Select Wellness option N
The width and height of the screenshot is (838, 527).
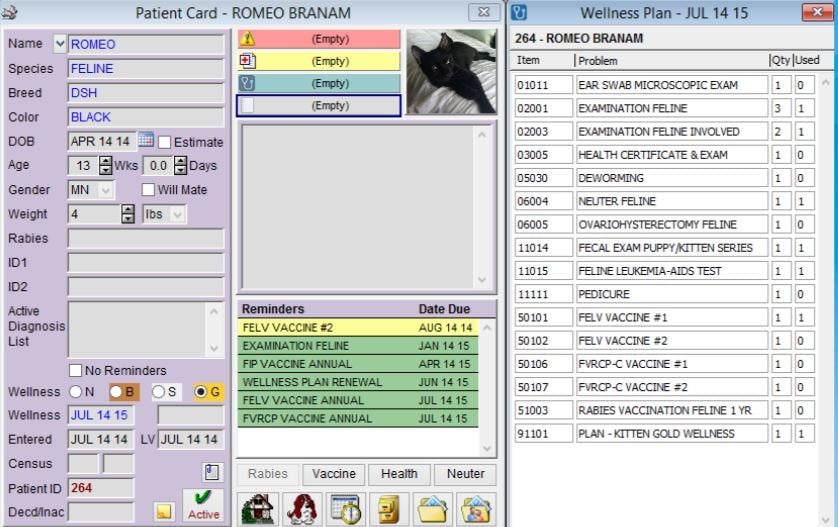[x=75, y=392]
